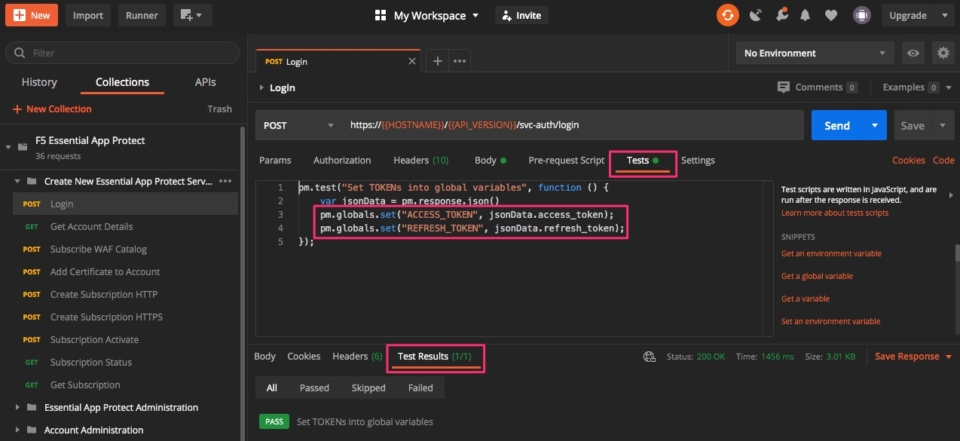
Task: Open the request Headers (10) tab
Action: point(421,160)
